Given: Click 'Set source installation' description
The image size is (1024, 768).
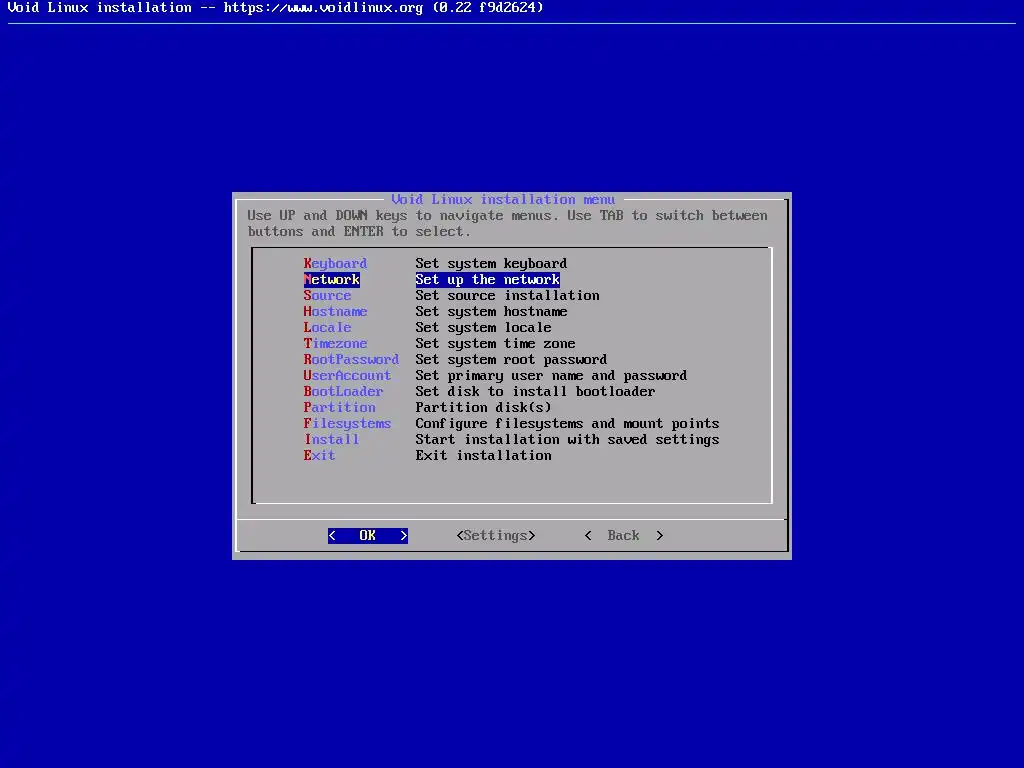Looking at the screenshot, I should click(x=507, y=295).
